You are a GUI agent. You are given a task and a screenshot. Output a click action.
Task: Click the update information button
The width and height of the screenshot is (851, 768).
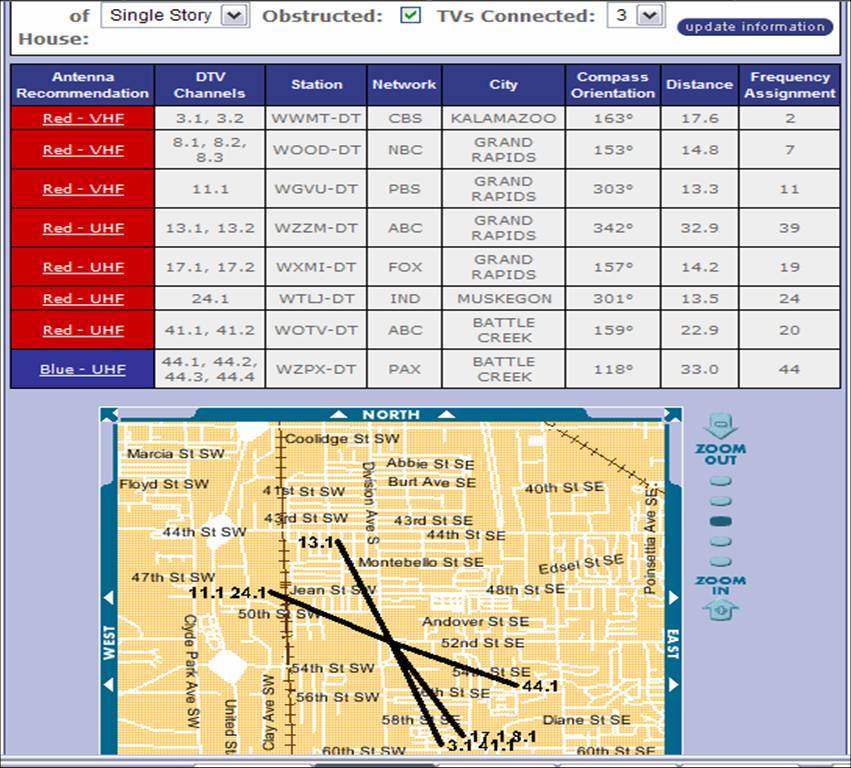755,27
